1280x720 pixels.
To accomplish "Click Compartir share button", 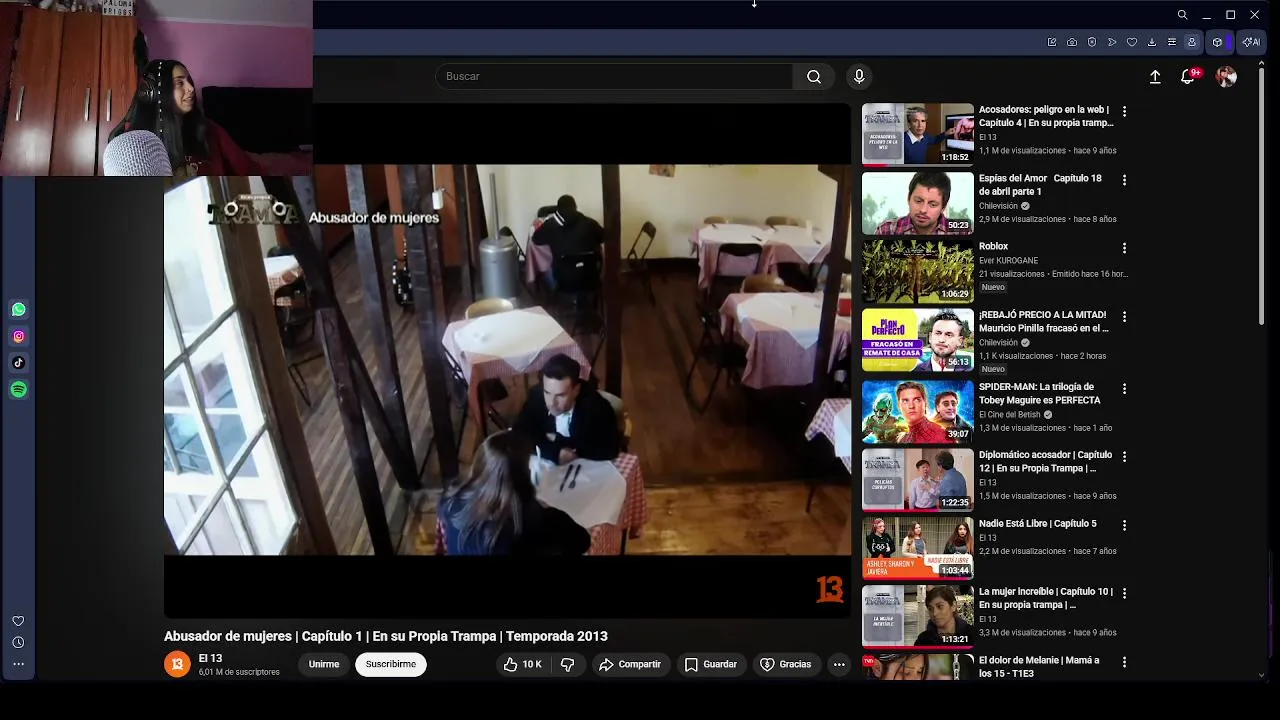I will (x=630, y=664).
